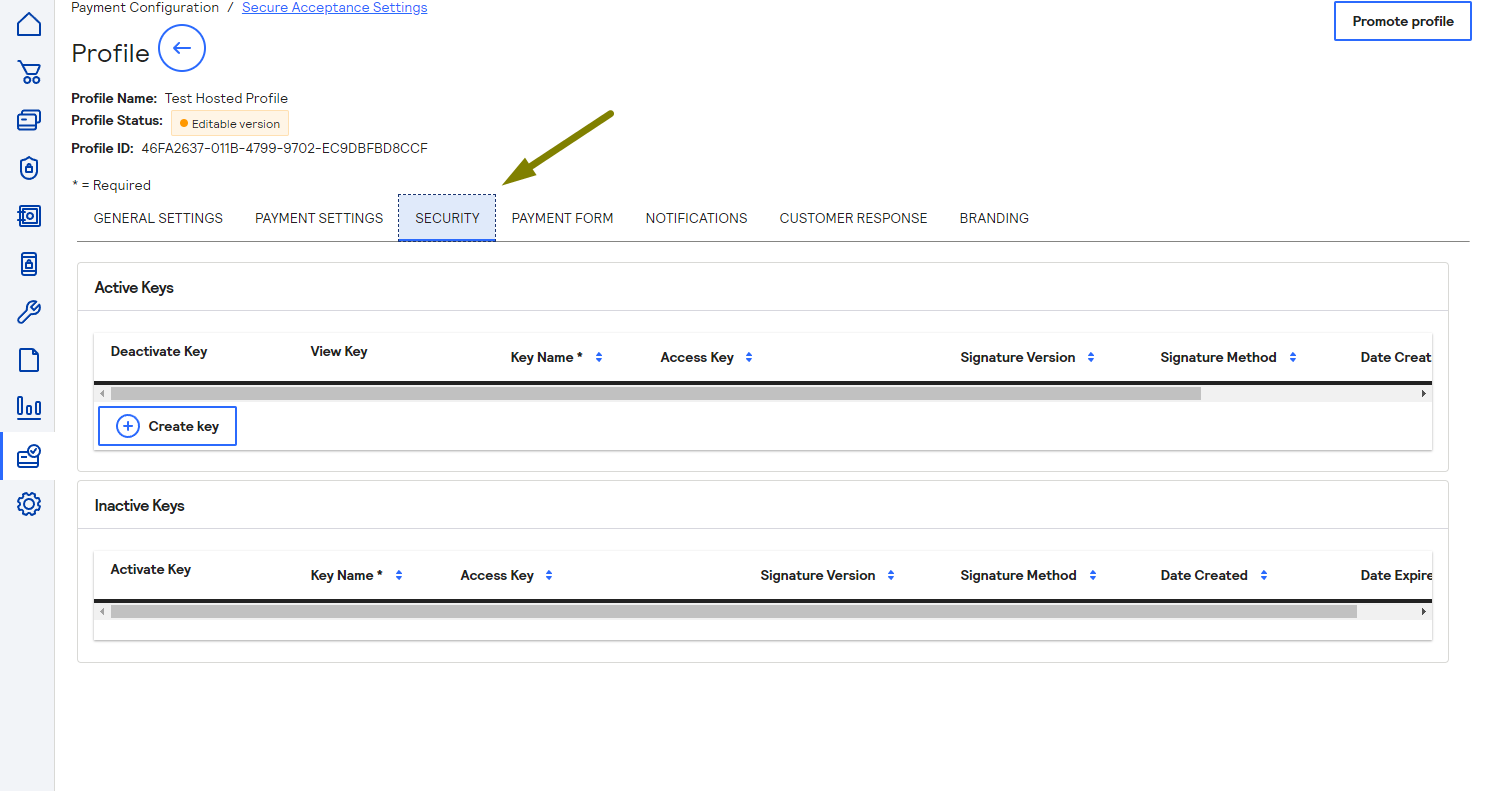
Task: Open the Home dashboard icon
Action: click(x=29, y=22)
